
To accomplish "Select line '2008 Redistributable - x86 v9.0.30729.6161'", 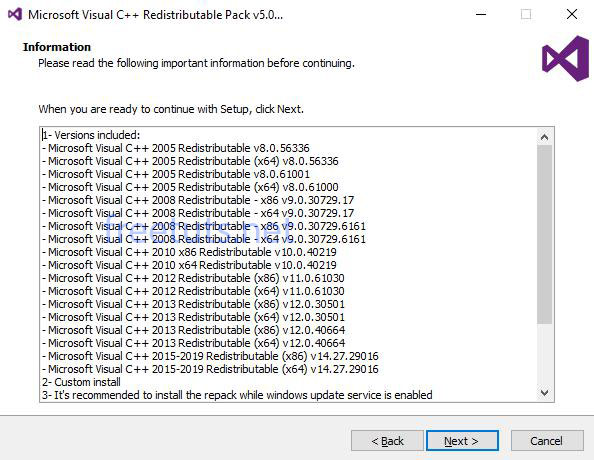I will tap(204, 226).
